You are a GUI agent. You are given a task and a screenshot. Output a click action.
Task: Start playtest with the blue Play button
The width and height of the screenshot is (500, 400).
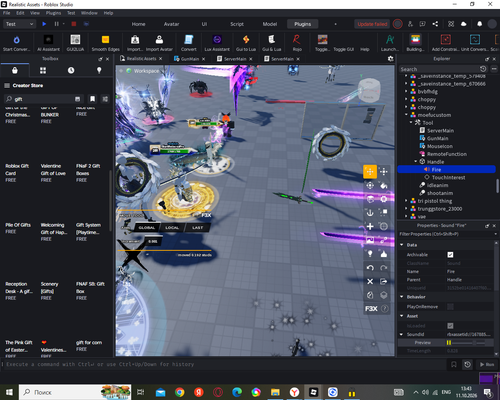44,24
